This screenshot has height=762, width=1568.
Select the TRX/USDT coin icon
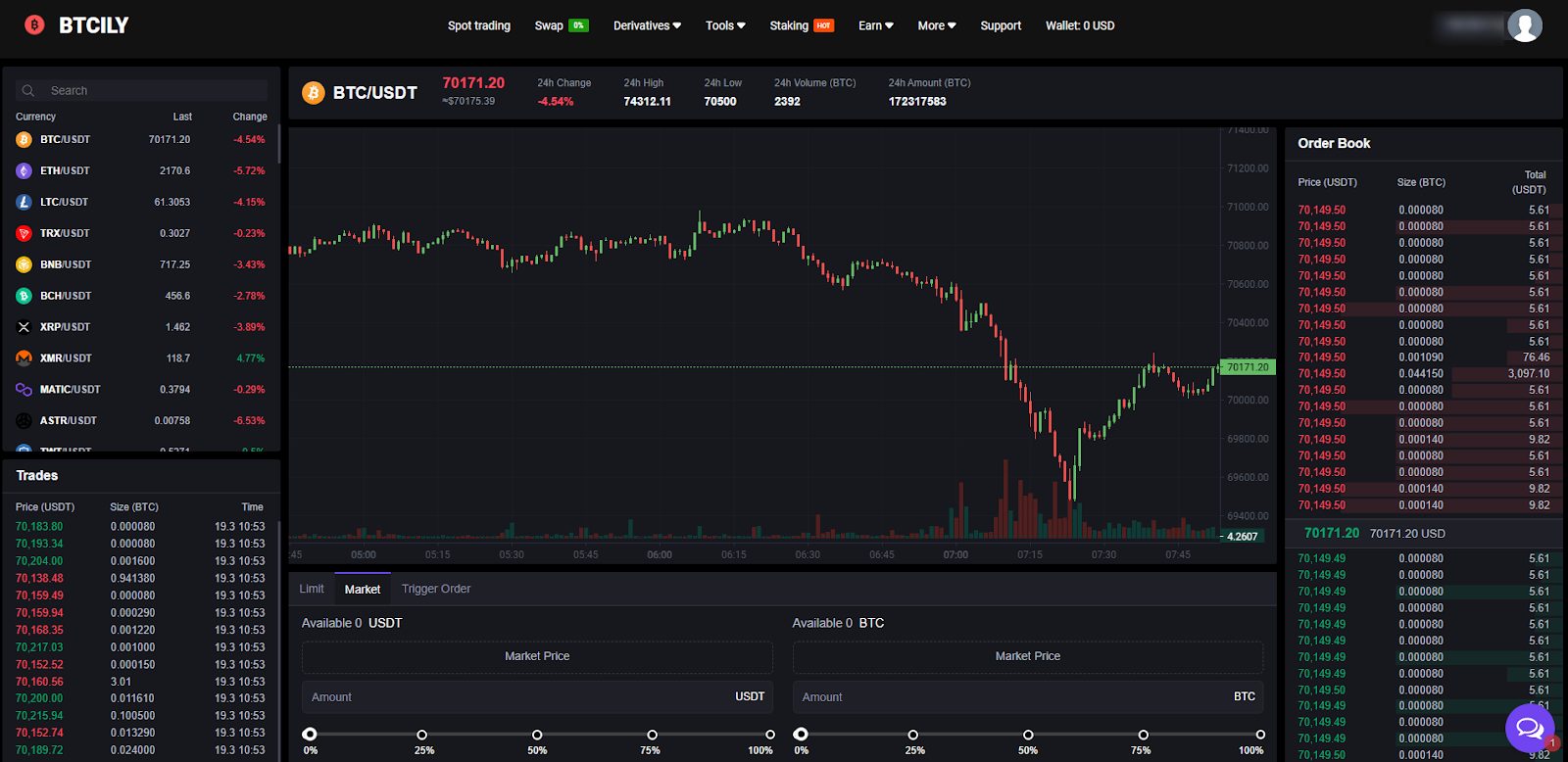tap(24, 233)
